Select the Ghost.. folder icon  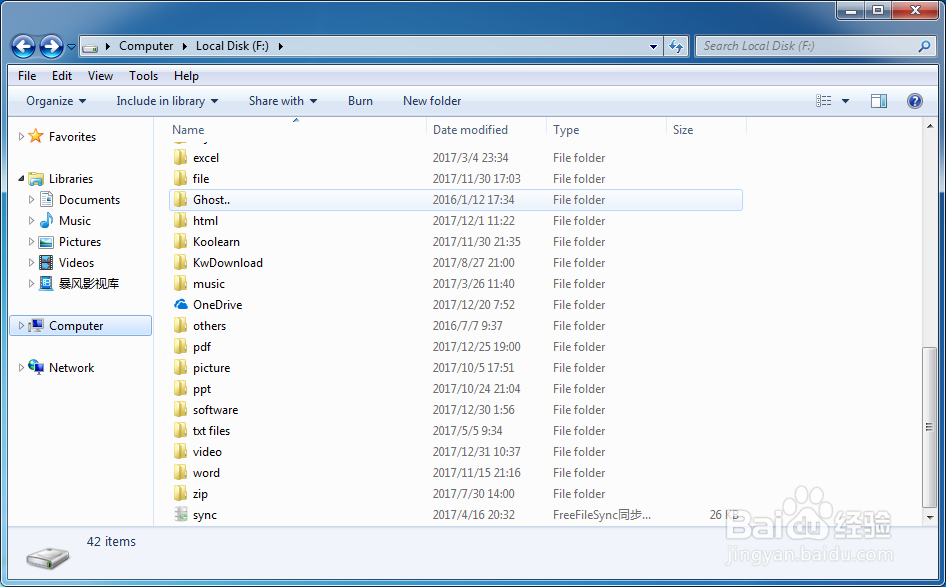(x=180, y=200)
